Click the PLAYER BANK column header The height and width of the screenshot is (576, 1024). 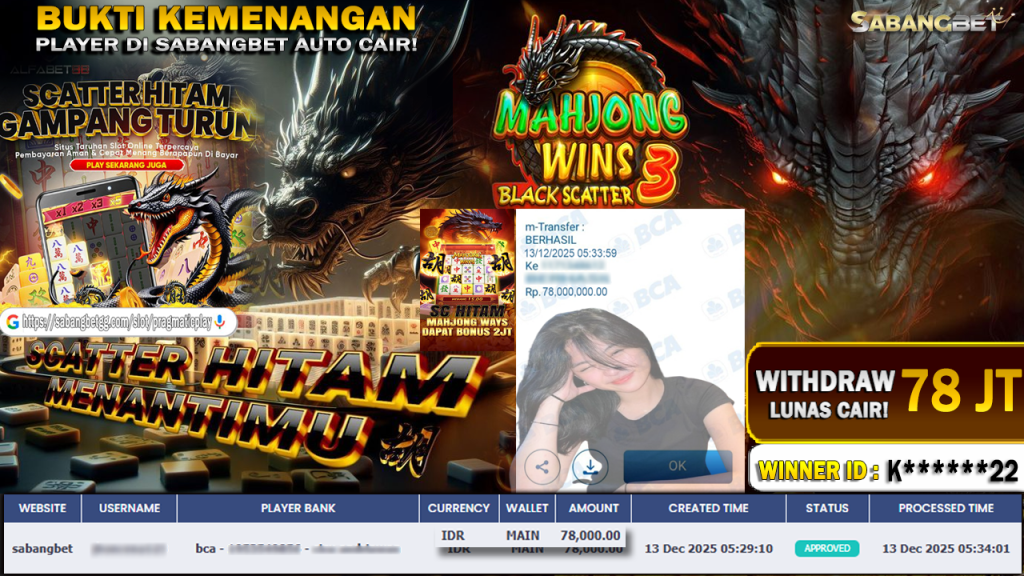(x=297, y=508)
